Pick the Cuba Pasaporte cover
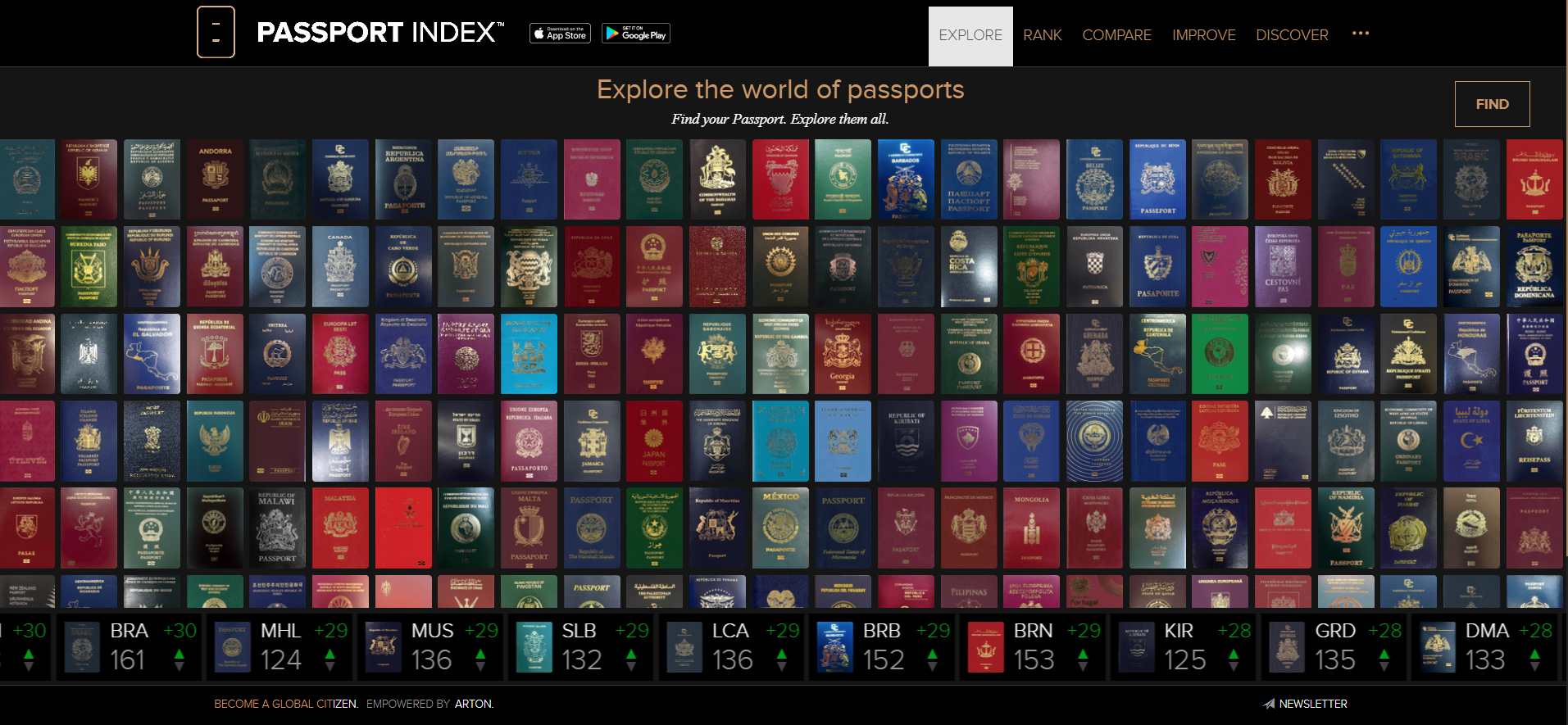The image size is (1568, 725). click(1157, 267)
